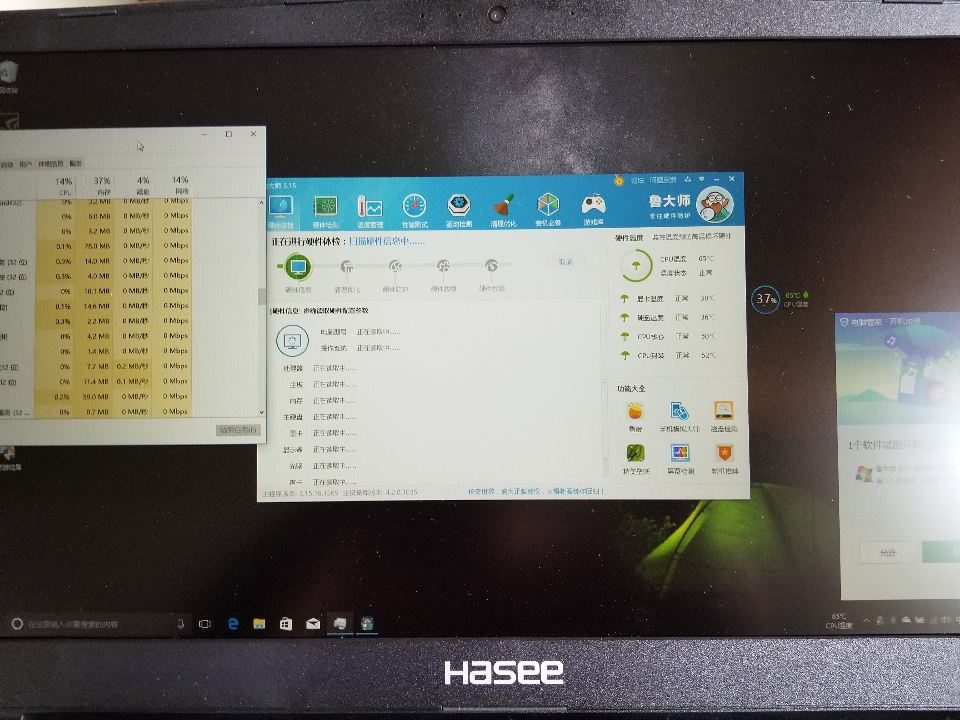The image size is (960, 720).
Task: Switch to 启动 tab in Task Manager
Action: [x=6, y=164]
